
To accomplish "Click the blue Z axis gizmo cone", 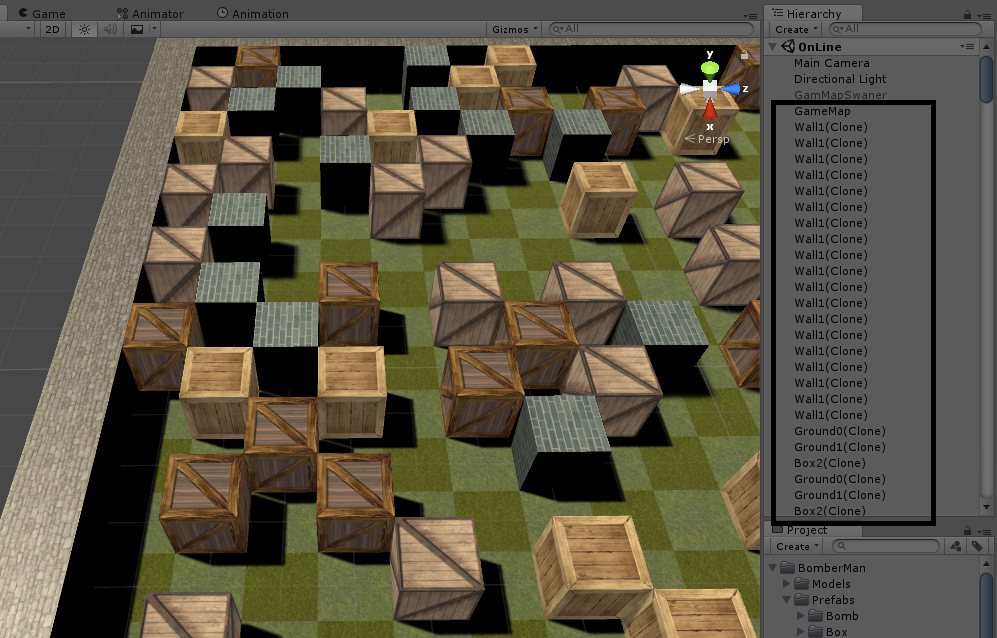I will [730, 89].
